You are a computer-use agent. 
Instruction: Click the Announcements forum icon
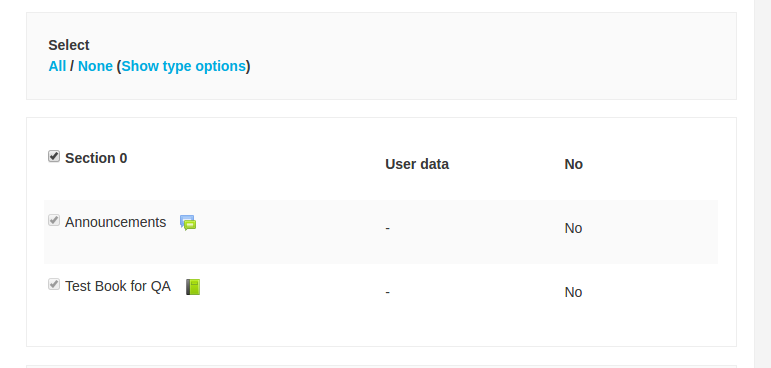(x=188, y=223)
